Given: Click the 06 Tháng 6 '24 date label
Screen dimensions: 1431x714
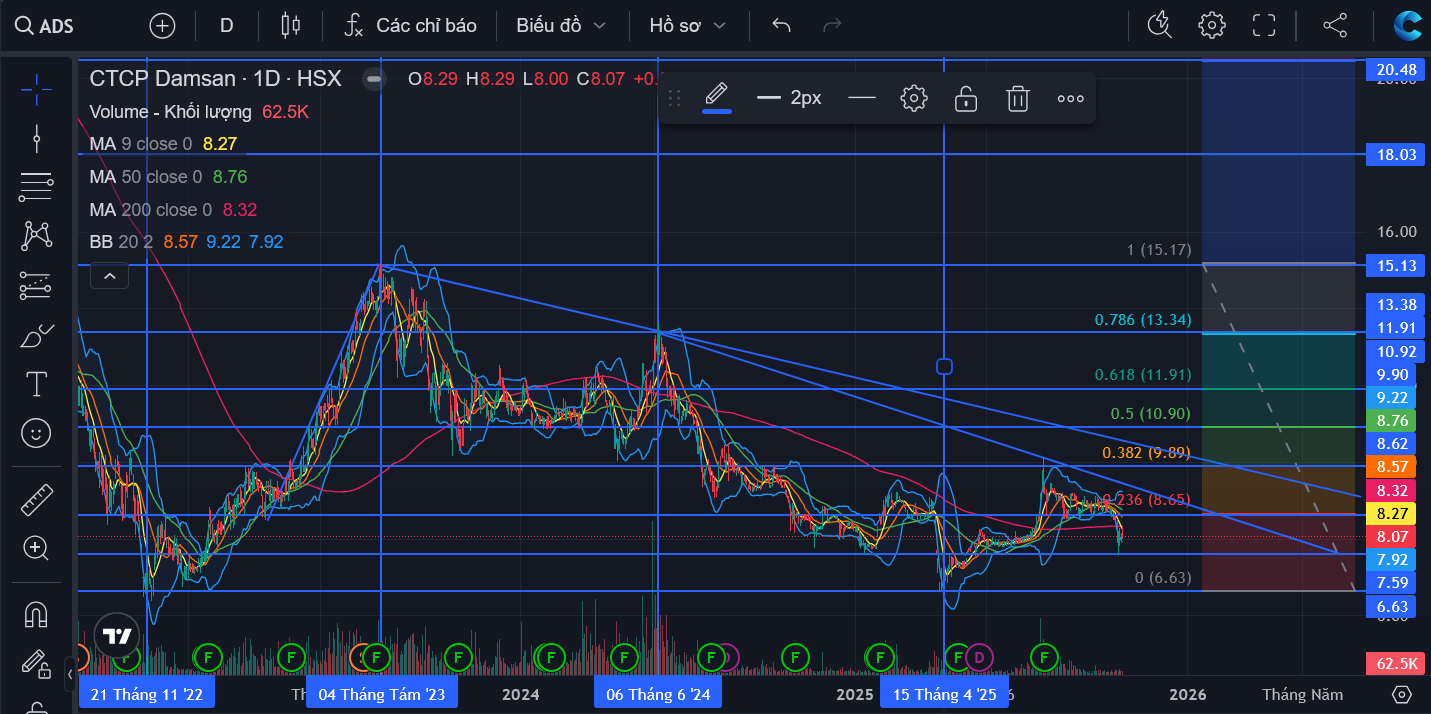Looking at the screenshot, I should pyautogui.click(x=657, y=694).
